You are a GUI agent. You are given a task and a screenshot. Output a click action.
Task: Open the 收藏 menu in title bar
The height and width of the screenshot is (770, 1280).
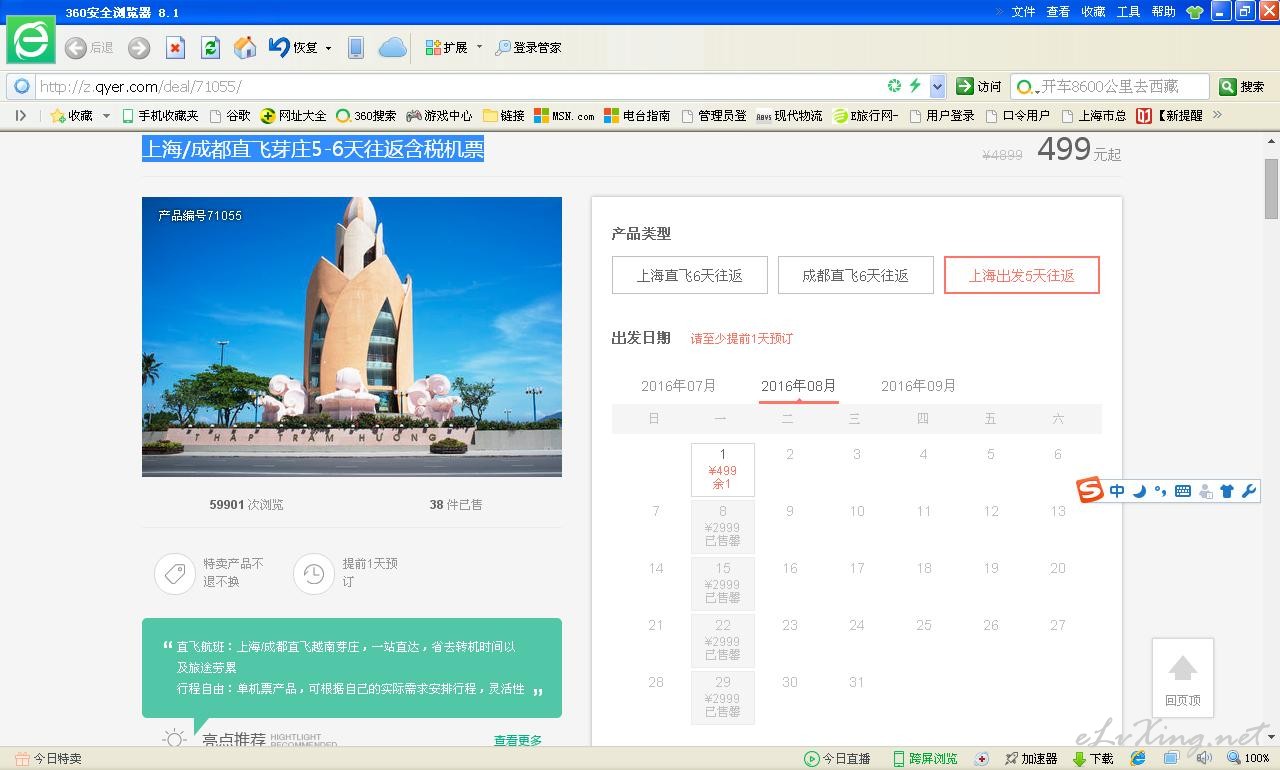click(x=1093, y=12)
